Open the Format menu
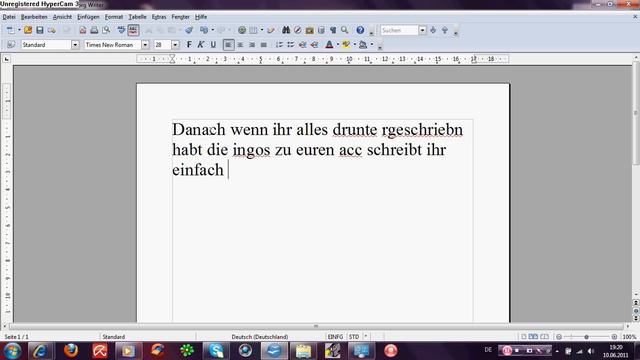640x360 pixels. (114, 17)
